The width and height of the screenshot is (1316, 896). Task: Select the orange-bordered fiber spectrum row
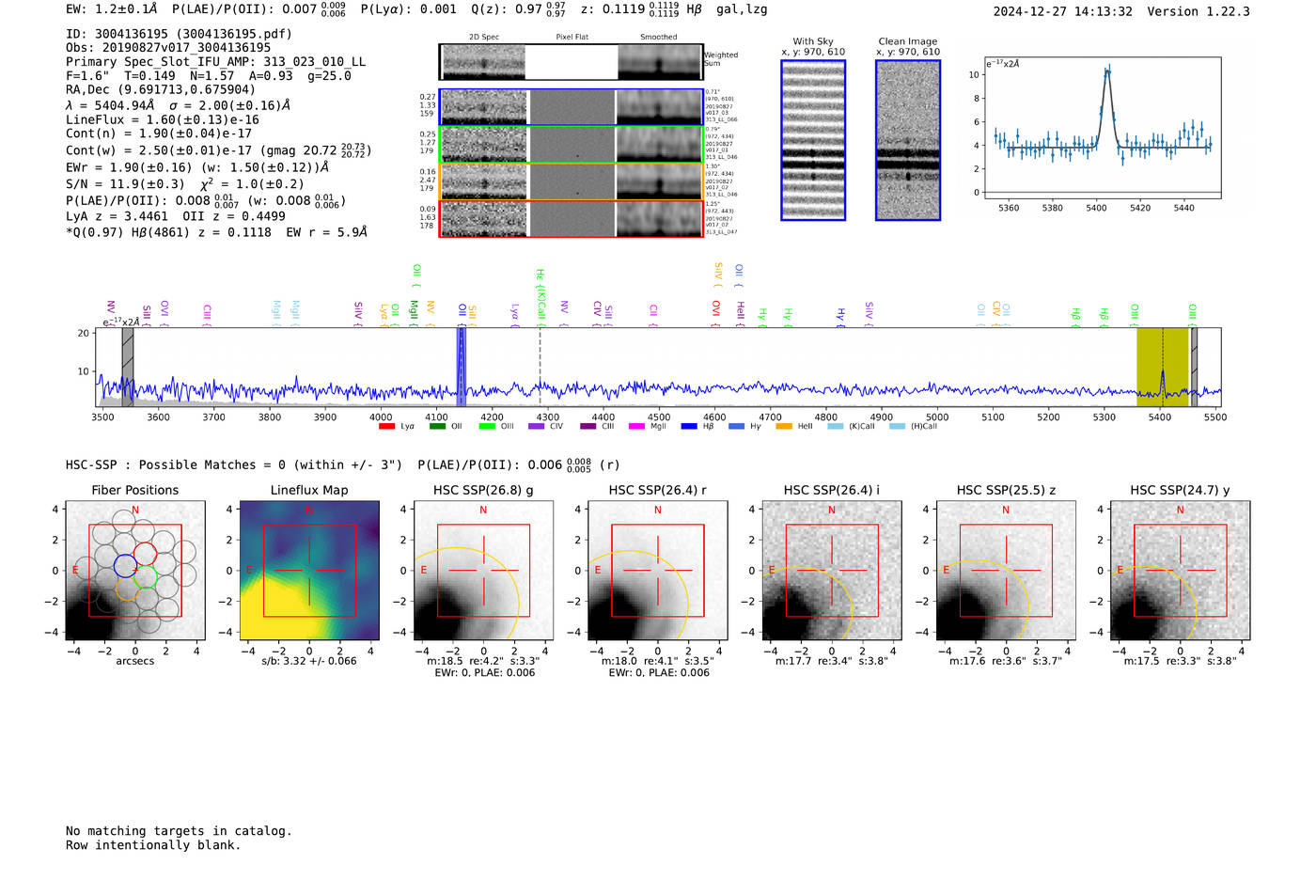pos(572,181)
